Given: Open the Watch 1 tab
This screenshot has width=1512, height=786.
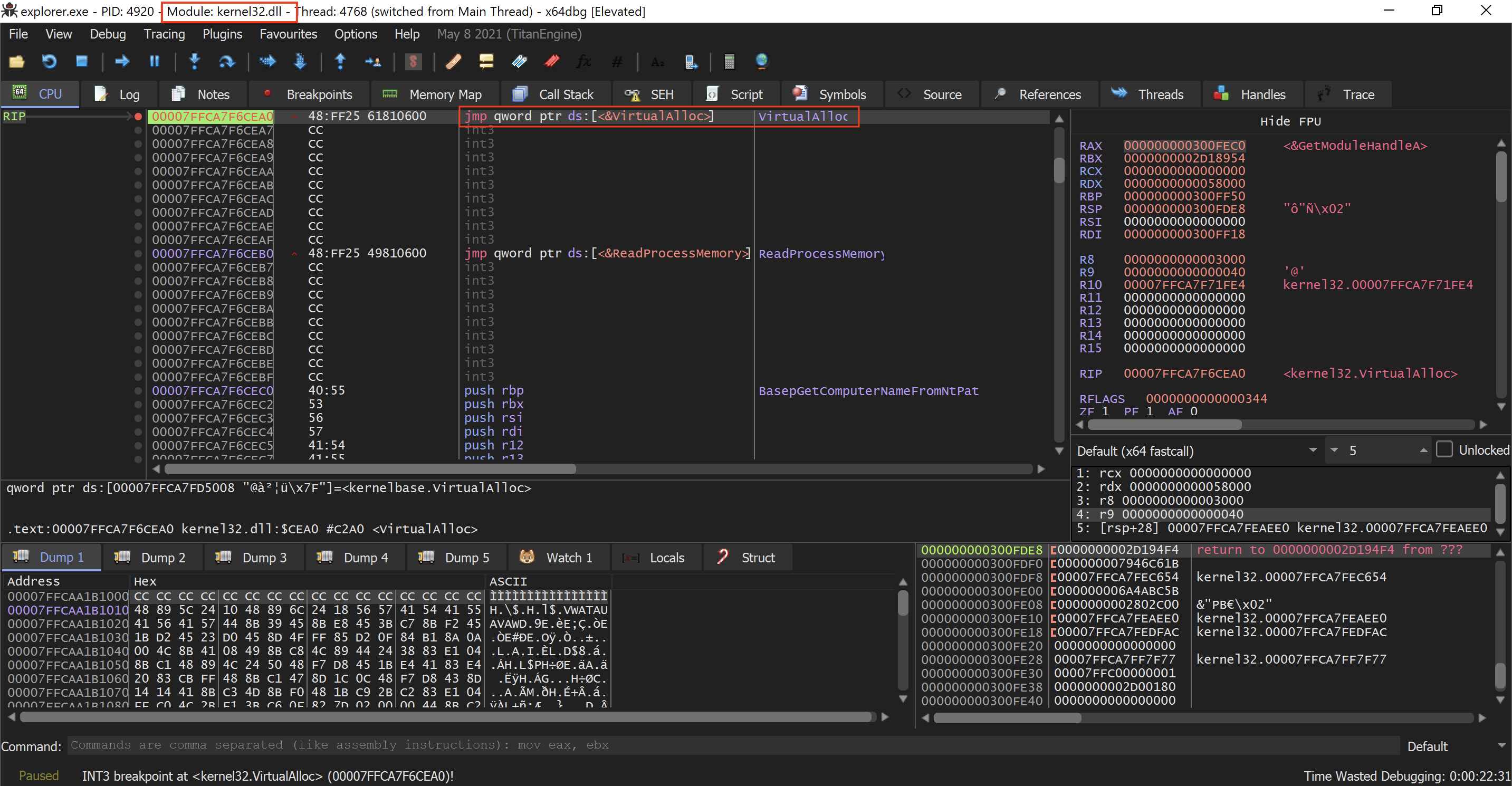Looking at the screenshot, I should pyautogui.click(x=558, y=557).
